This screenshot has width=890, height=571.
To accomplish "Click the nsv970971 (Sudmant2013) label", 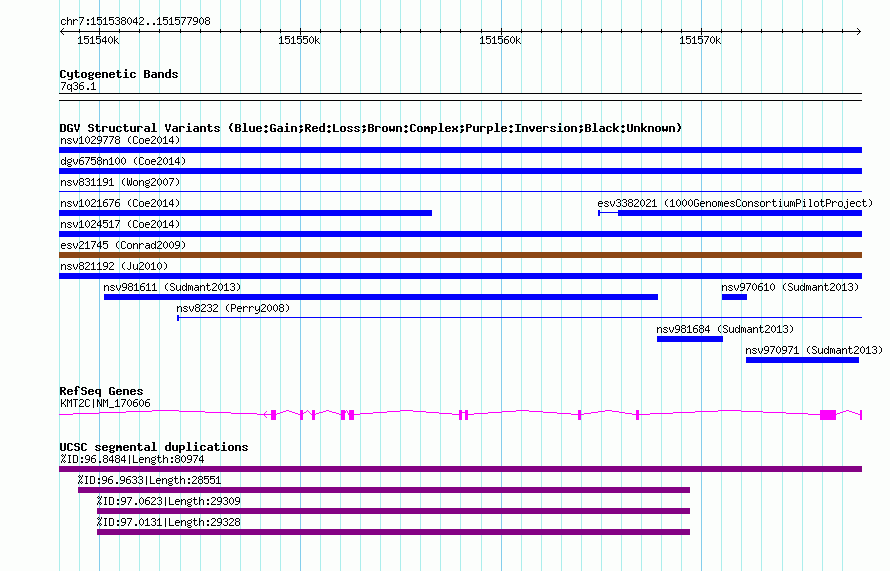I will coord(814,350).
